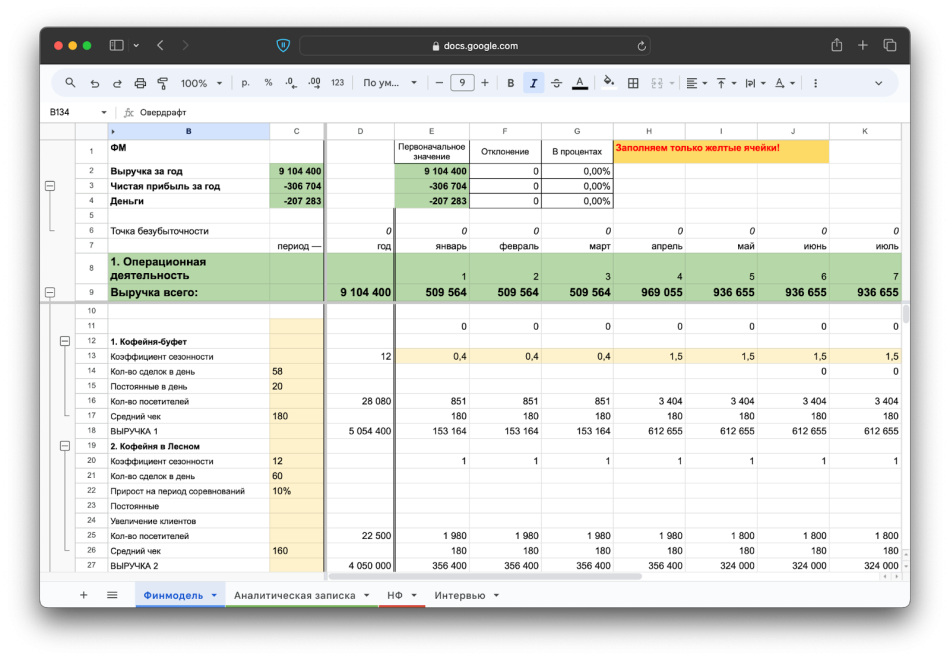Screen dimensions: 950x660
Task: Open the fill color bucket
Action: [609, 83]
